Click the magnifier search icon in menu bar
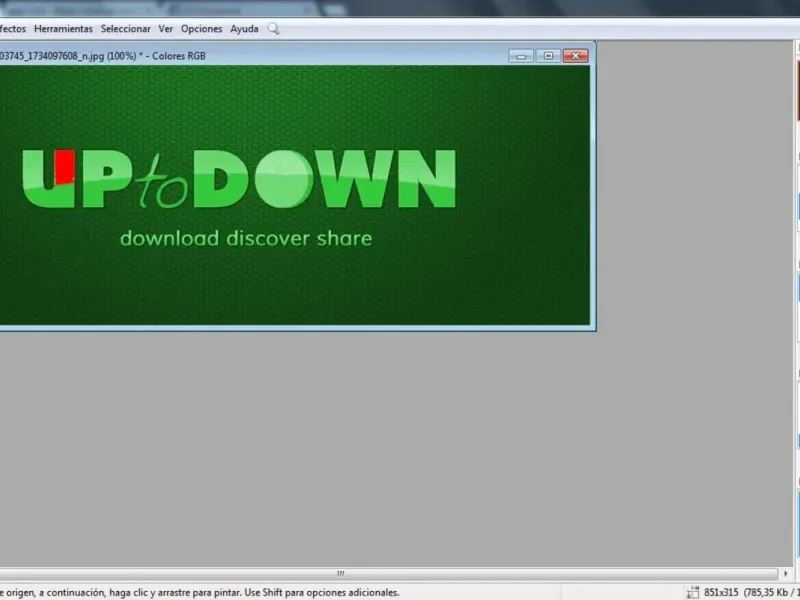 coord(273,29)
